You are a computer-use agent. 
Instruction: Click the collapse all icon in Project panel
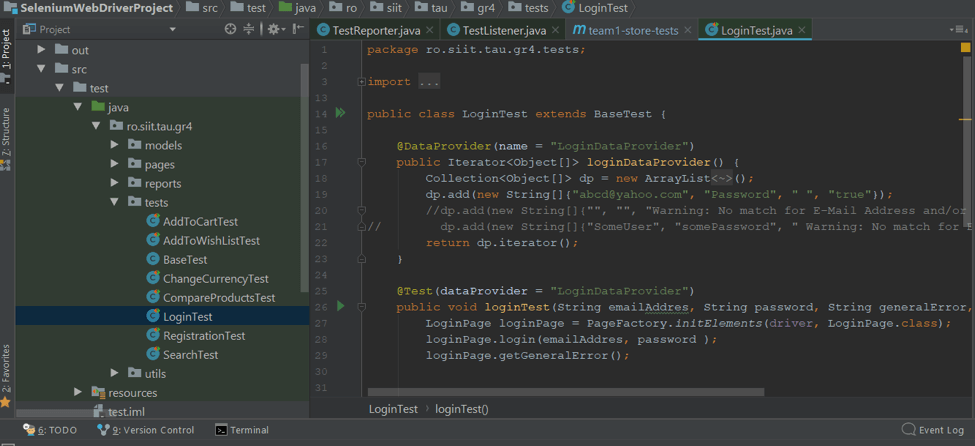click(250, 30)
